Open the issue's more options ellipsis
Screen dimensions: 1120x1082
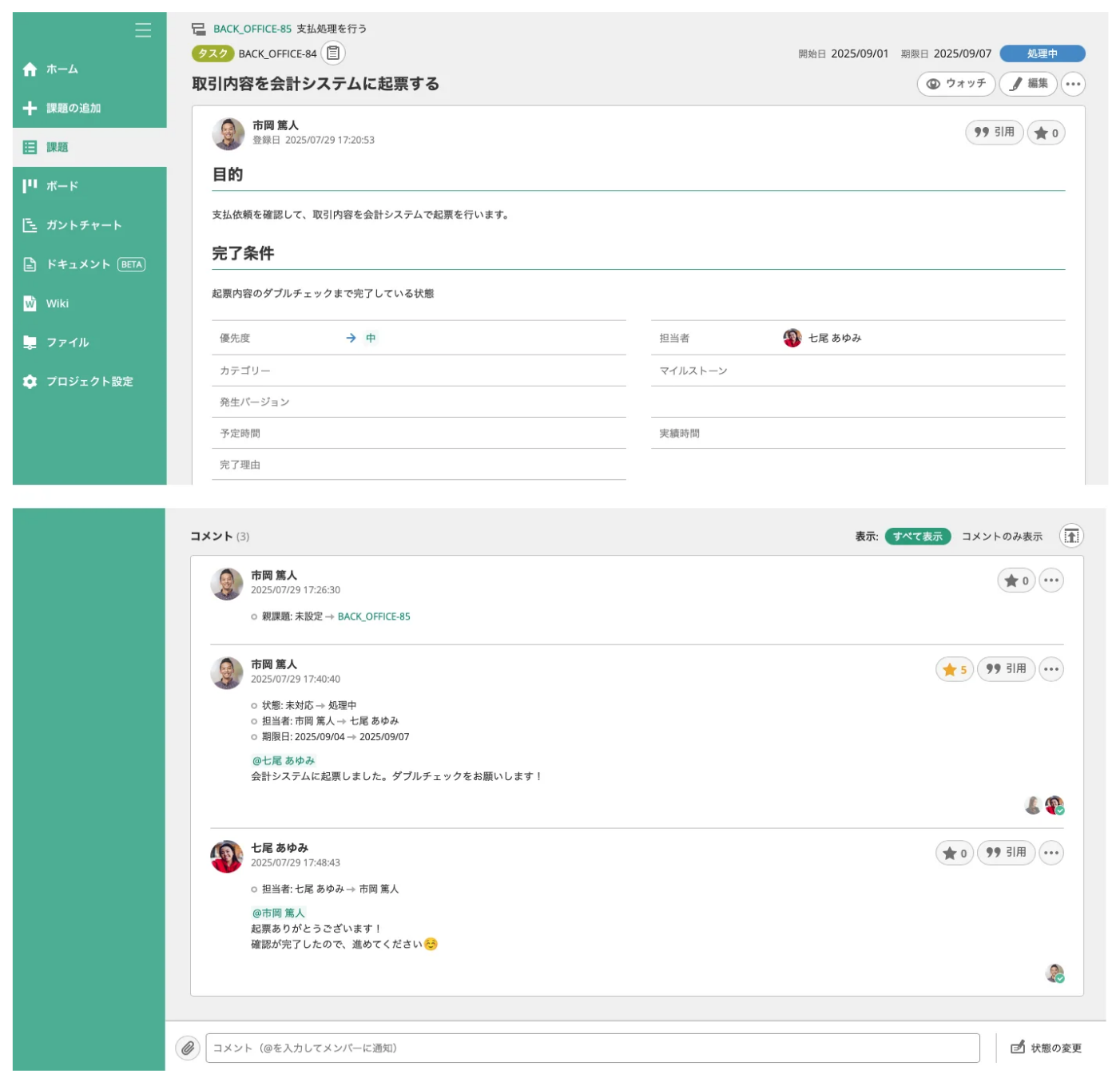coord(1073,84)
